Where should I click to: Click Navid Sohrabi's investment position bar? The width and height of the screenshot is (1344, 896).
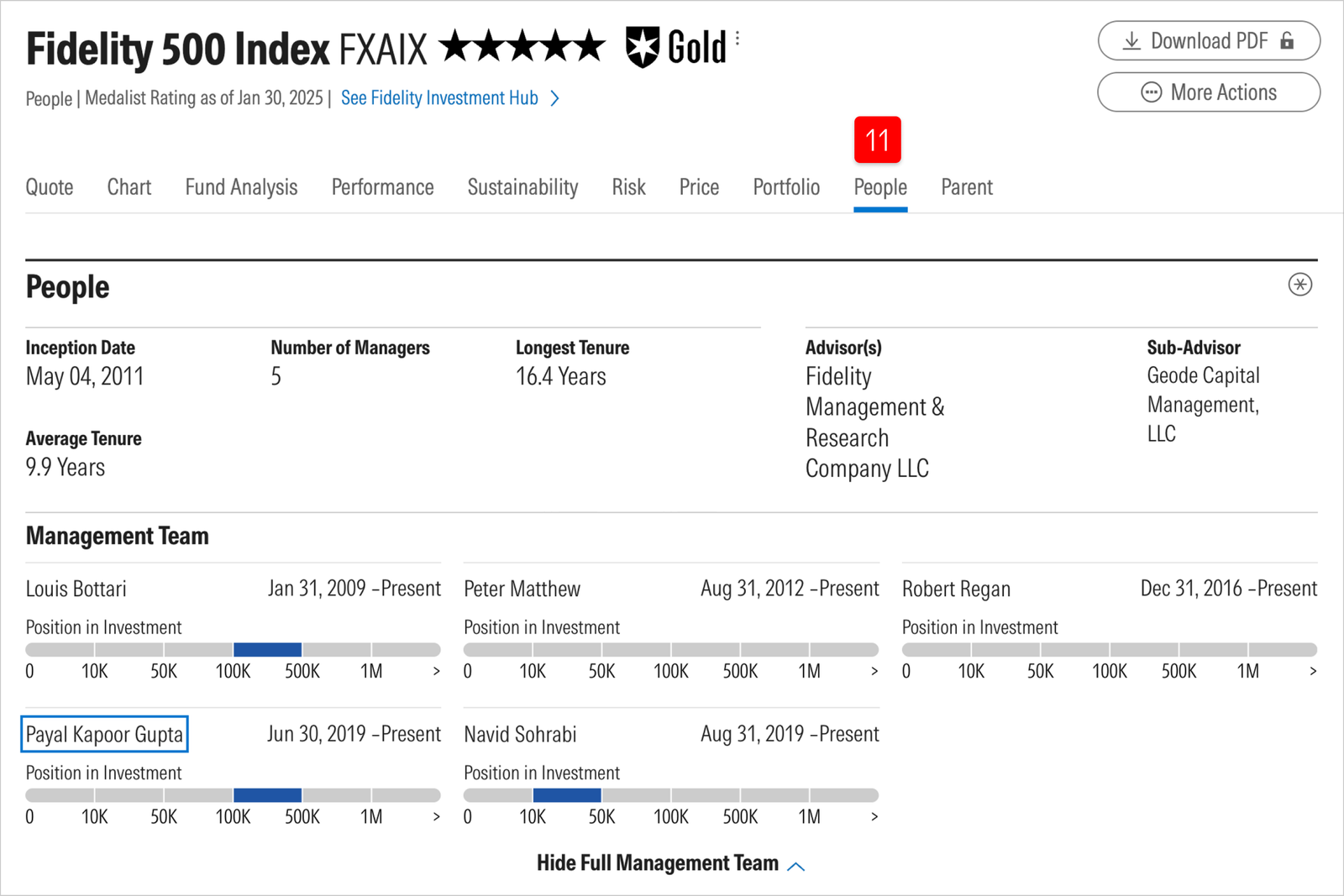(671, 795)
